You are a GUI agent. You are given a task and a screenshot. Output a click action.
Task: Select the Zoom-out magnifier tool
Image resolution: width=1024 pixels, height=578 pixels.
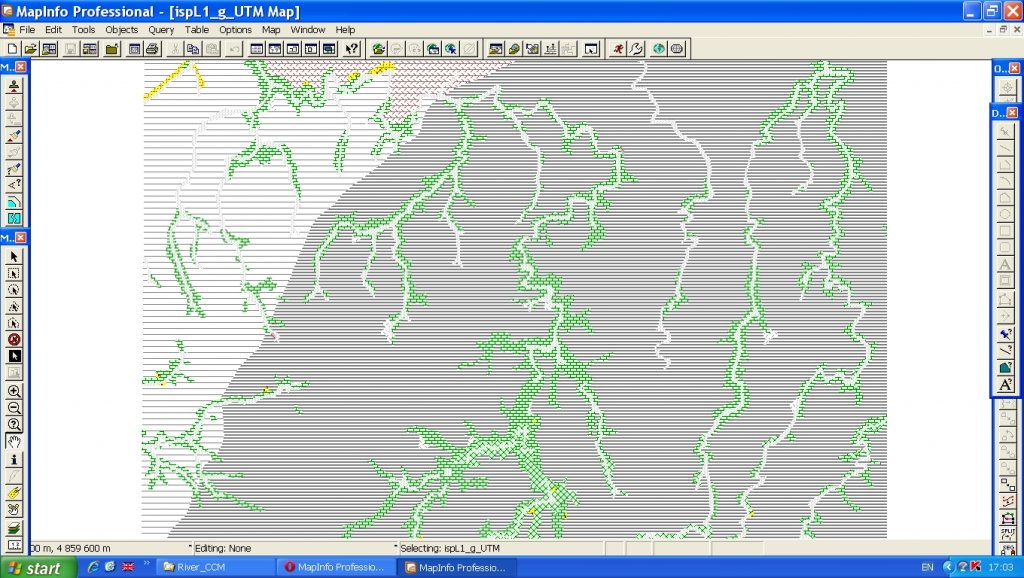[14, 408]
